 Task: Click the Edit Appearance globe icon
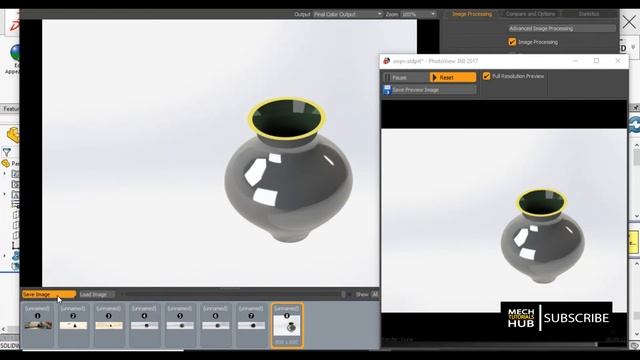15,53
